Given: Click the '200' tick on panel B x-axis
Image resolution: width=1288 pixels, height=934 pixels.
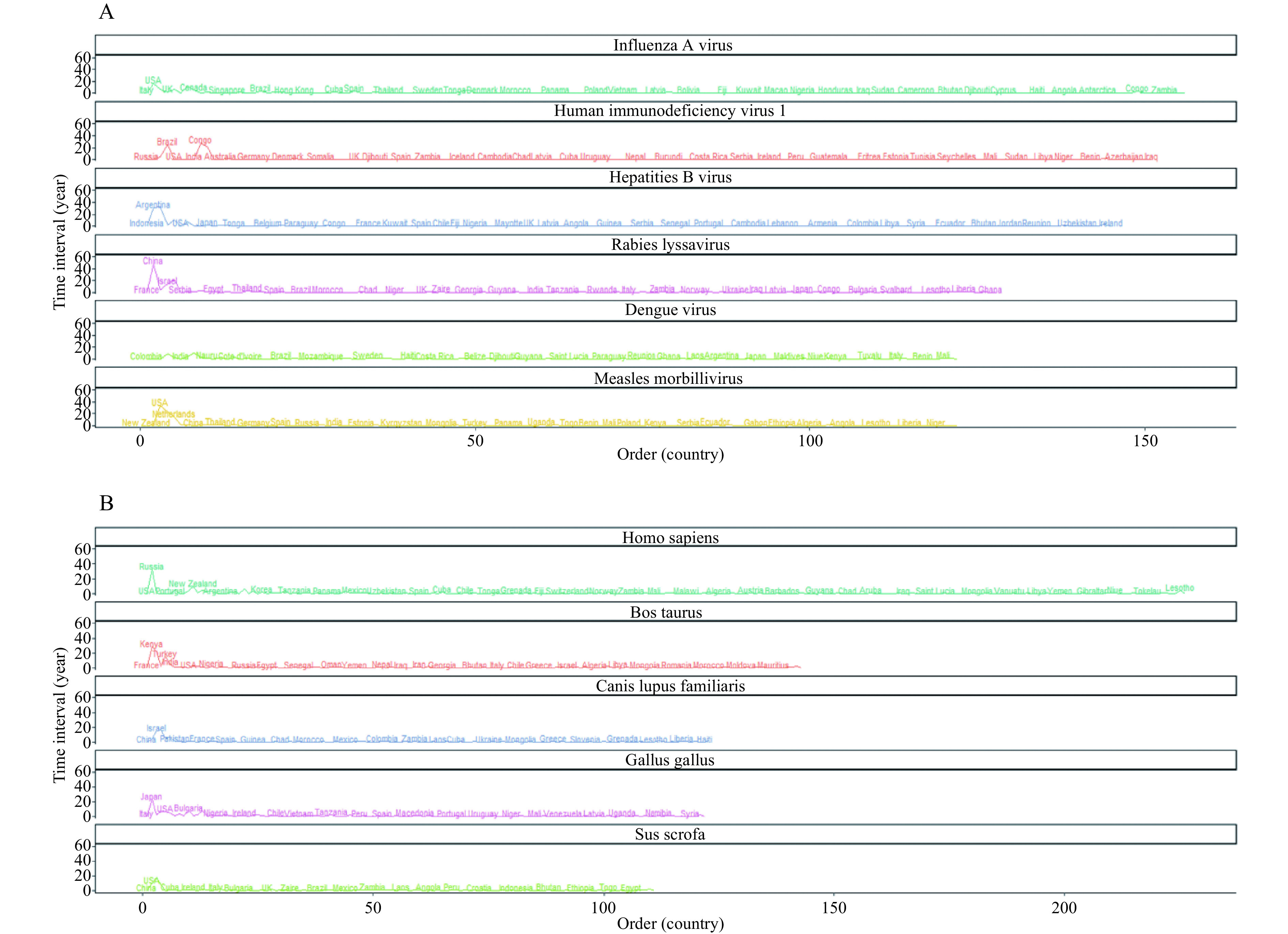Looking at the screenshot, I should tap(1064, 908).
